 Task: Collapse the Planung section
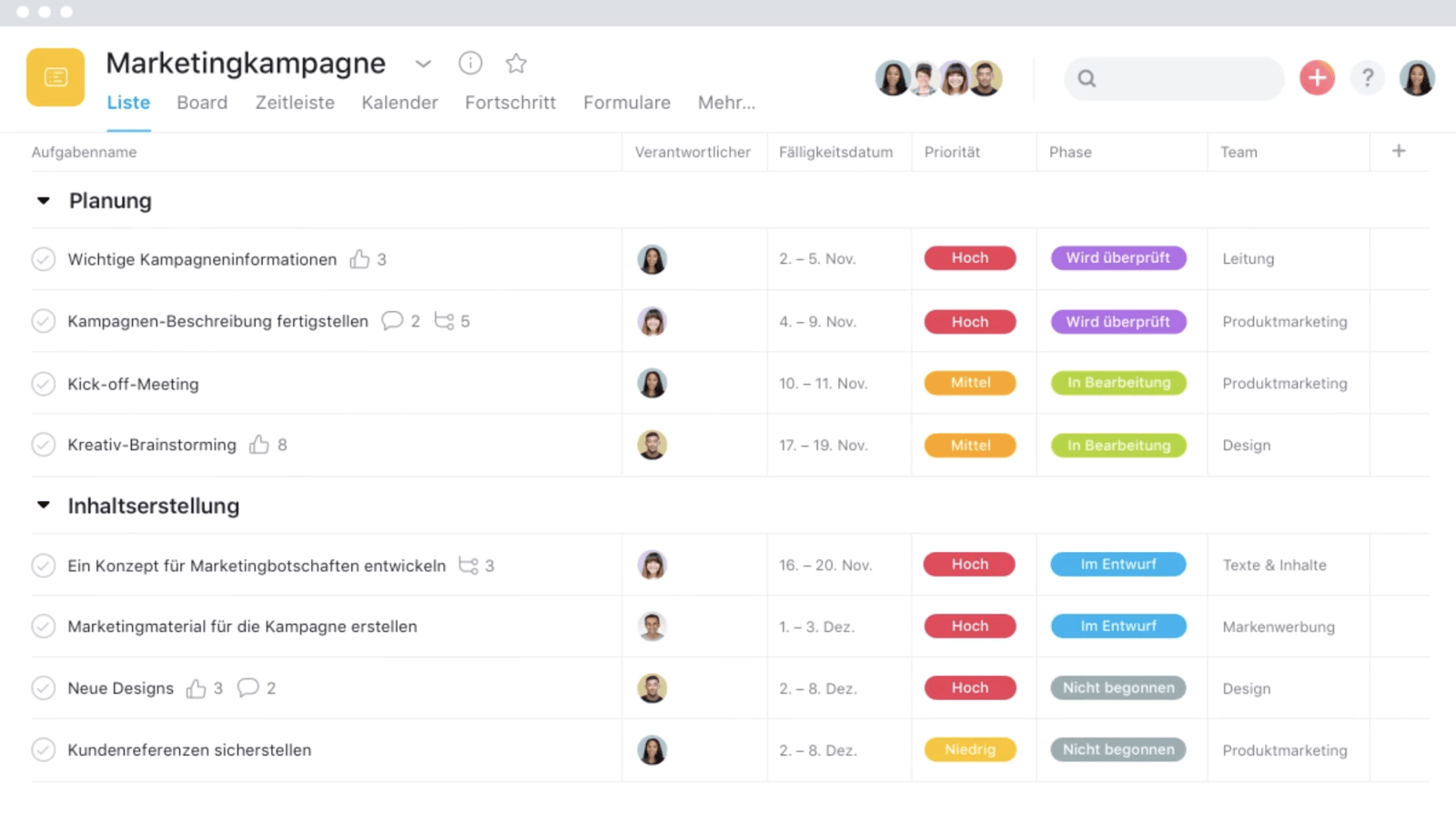pos(44,201)
